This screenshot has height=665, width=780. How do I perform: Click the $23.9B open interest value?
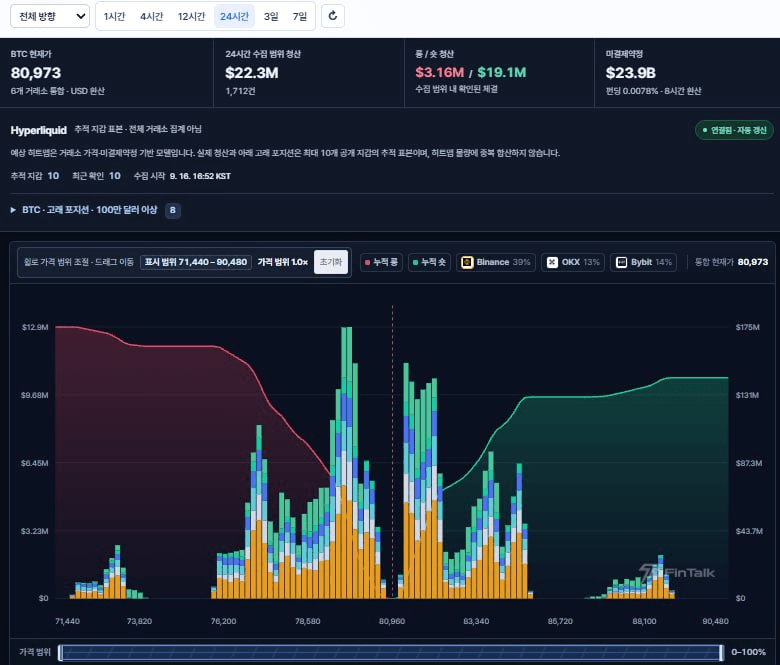pyautogui.click(x=630, y=73)
